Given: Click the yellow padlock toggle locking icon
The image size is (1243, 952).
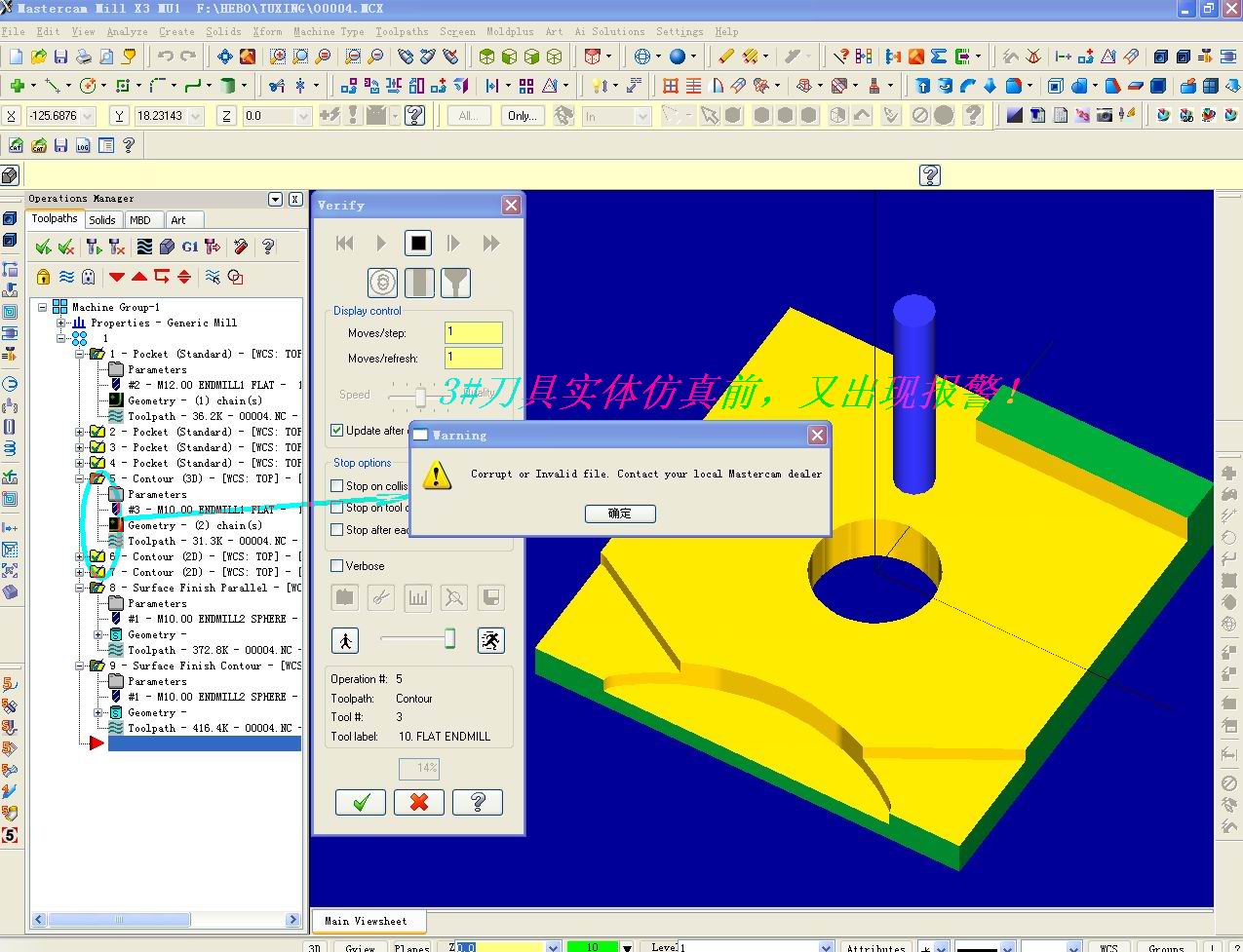Looking at the screenshot, I should 43,277.
